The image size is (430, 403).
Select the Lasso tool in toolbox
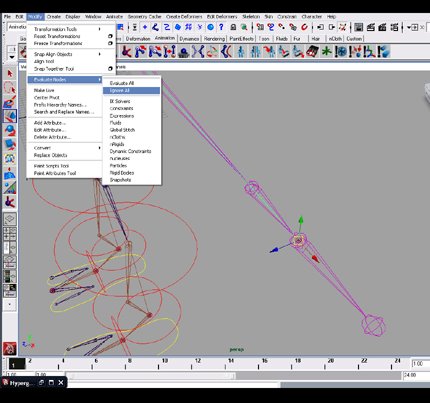(10, 88)
